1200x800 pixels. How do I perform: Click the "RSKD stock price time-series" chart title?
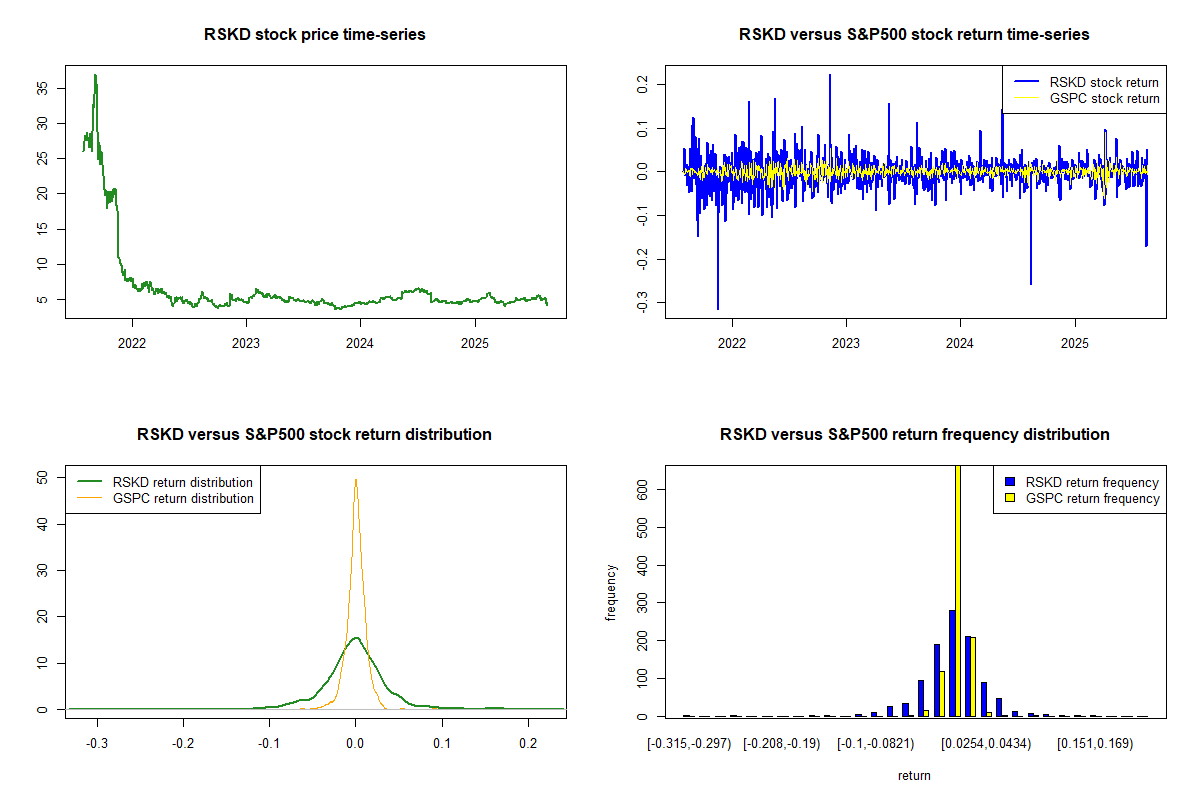(315, 35)
